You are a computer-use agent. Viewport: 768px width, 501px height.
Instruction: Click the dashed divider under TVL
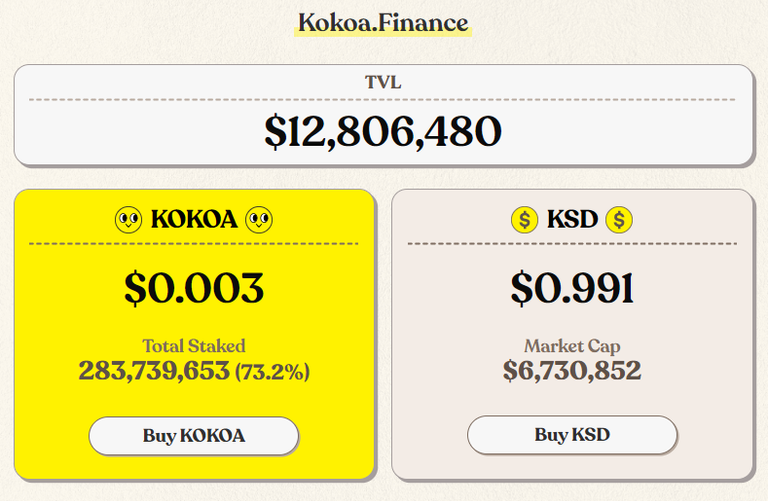click(382, 99)
